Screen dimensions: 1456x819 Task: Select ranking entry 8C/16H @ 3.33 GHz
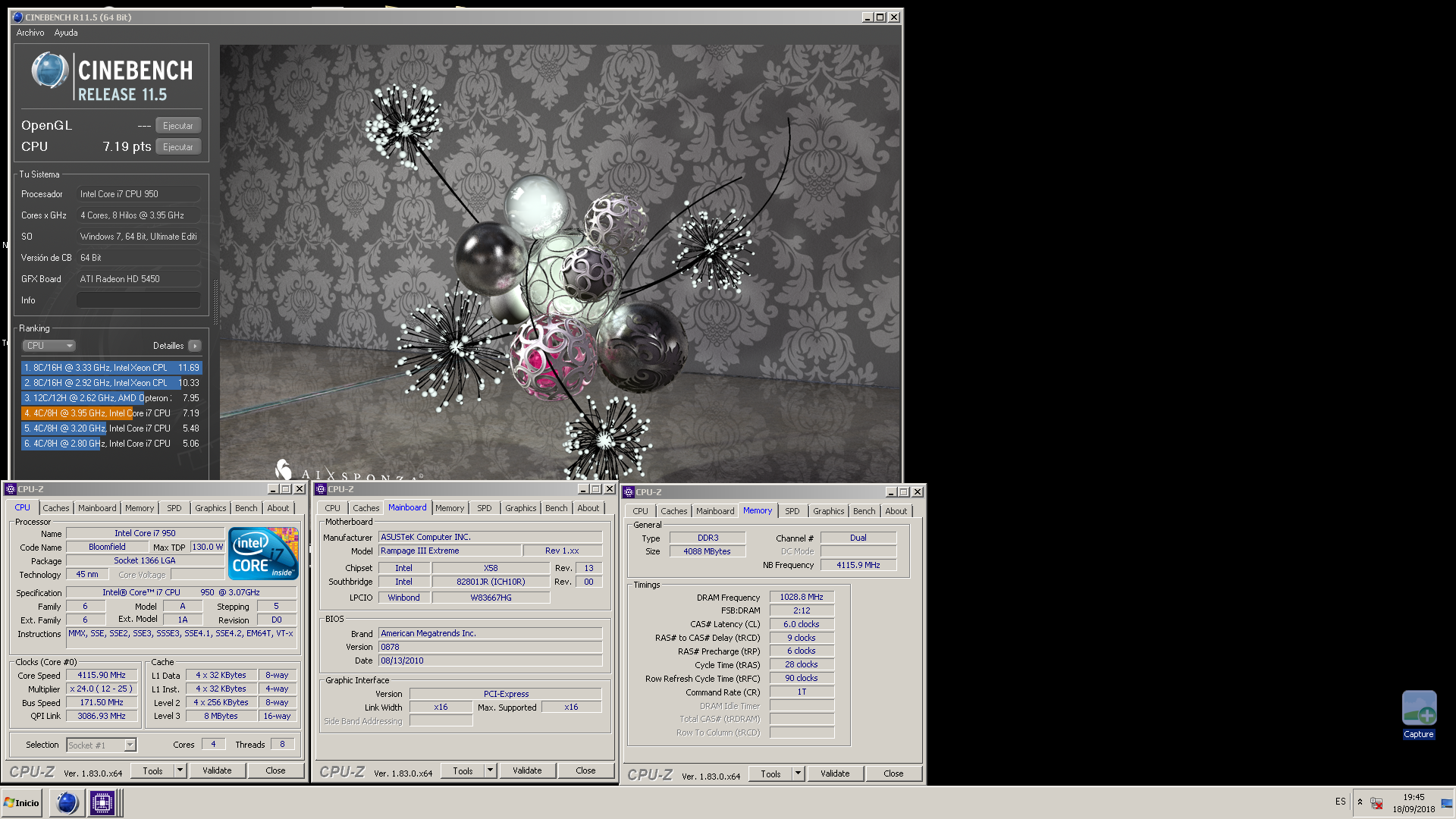point(111,368)
